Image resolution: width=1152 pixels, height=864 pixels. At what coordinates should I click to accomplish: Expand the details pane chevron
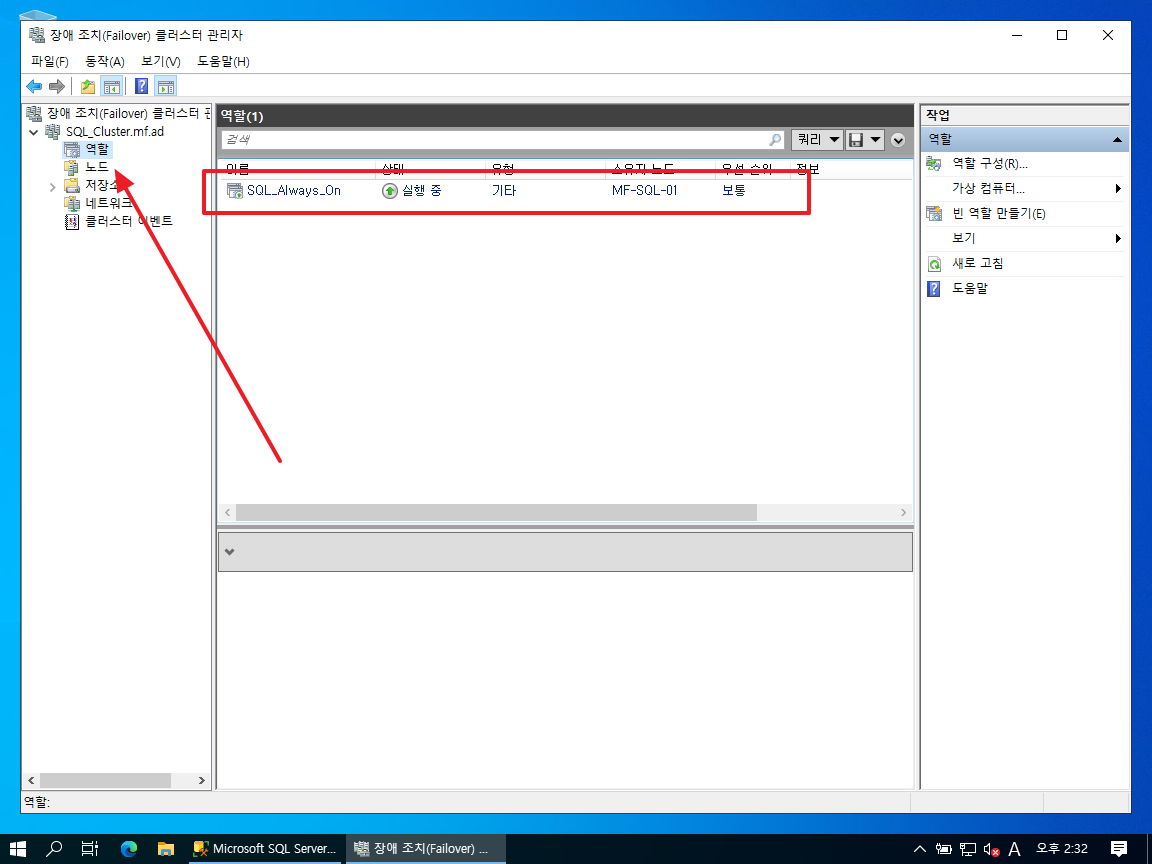click(x=229, y=552)
